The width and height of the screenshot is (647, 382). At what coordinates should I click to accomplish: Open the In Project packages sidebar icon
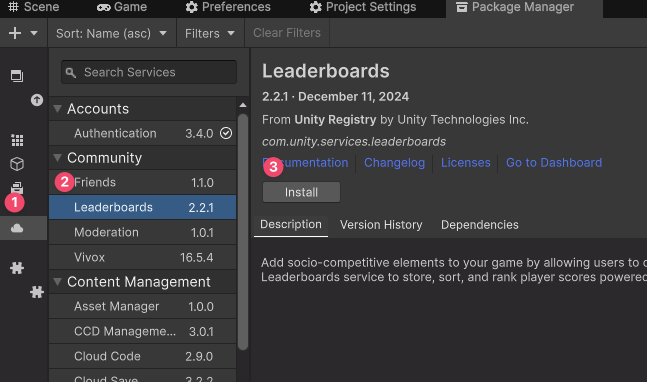click(17, 76)
